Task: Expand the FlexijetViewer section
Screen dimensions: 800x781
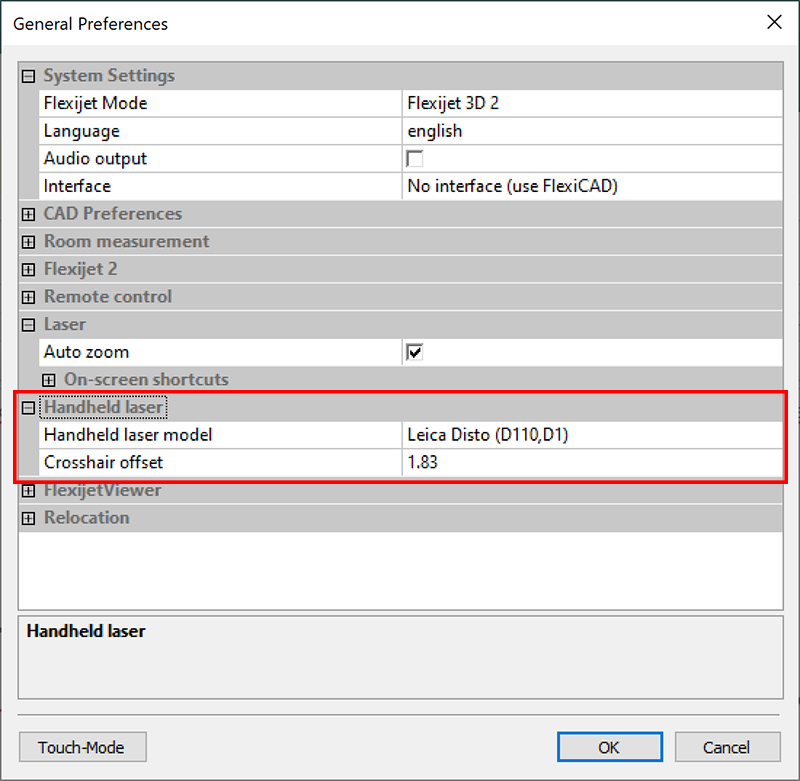Action: coord(28,490)
